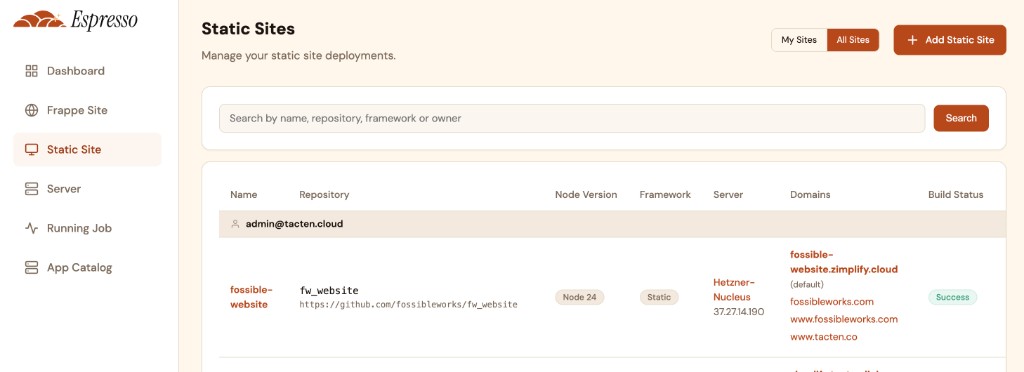The image size is (1024, 372).
Task: Select Static Site in the sidebar
Action: click(x=88, y=149)
